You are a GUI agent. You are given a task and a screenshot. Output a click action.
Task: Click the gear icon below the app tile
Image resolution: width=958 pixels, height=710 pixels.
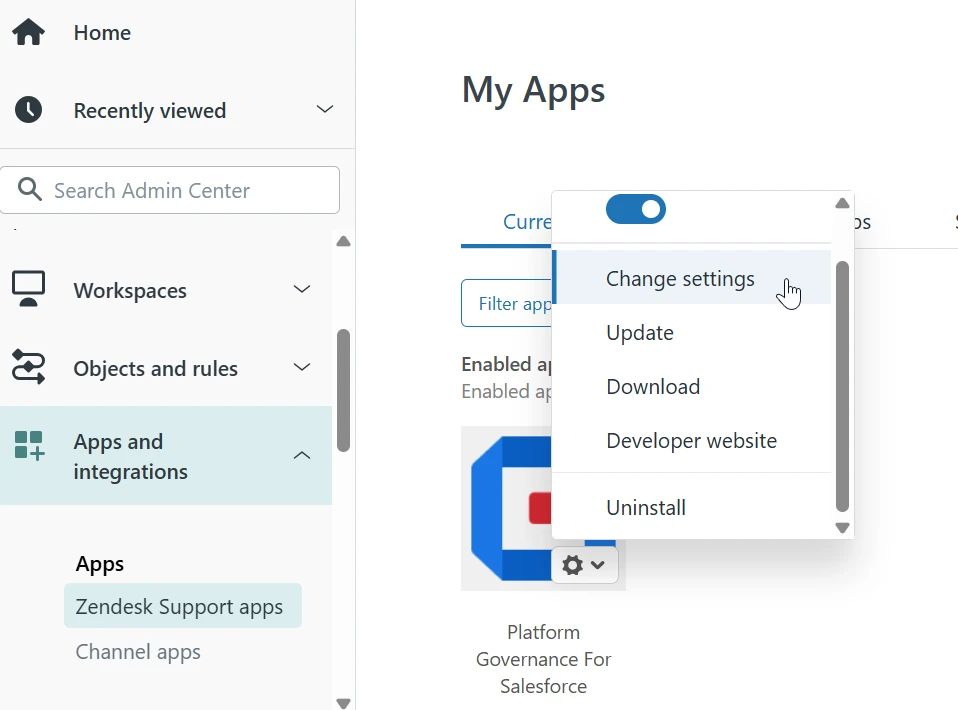click(x=573, y=565)
